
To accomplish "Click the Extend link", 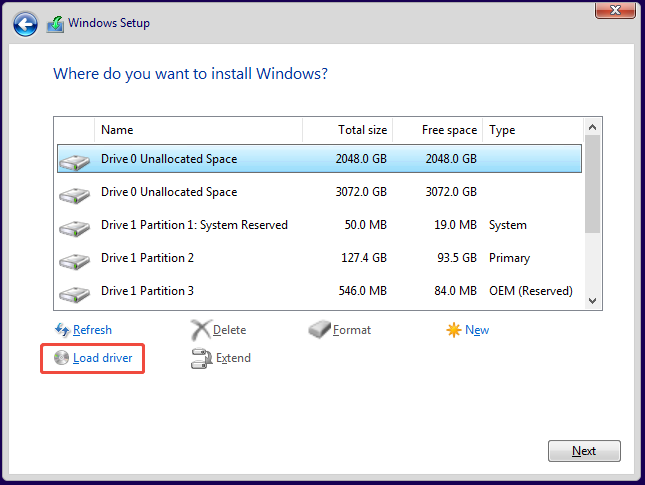I will pyautogui.click(x=233, y=358).
